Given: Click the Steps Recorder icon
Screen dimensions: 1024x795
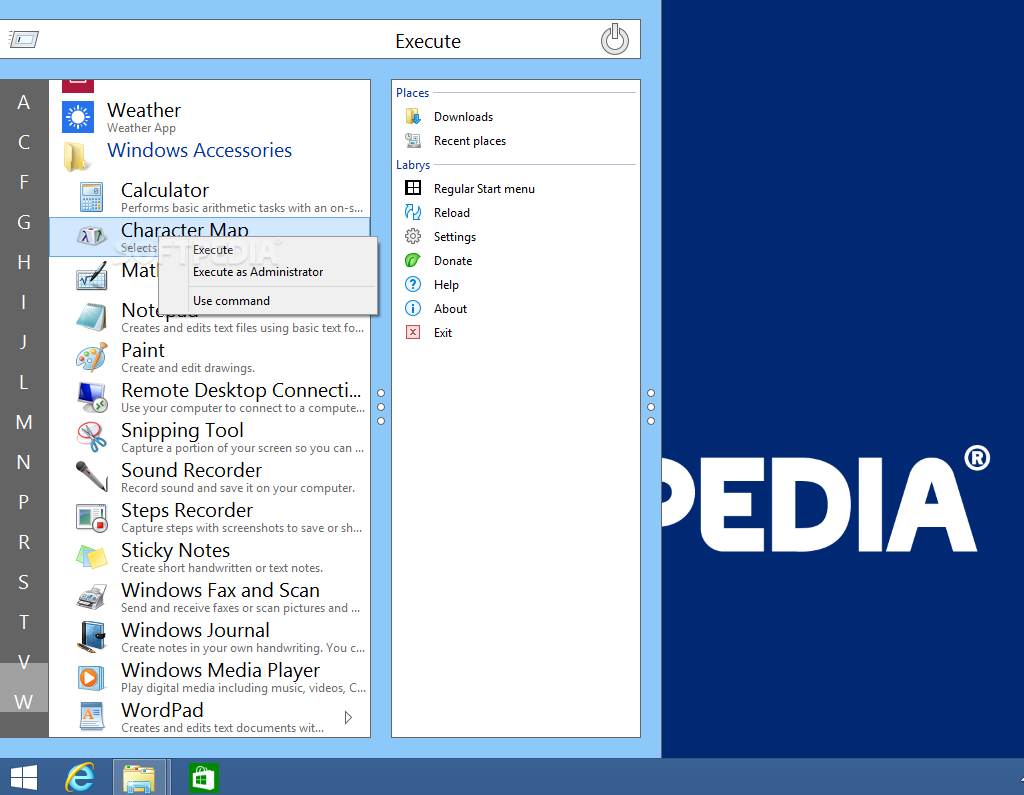Looking at the screenshot, I should tap(91, 517).
